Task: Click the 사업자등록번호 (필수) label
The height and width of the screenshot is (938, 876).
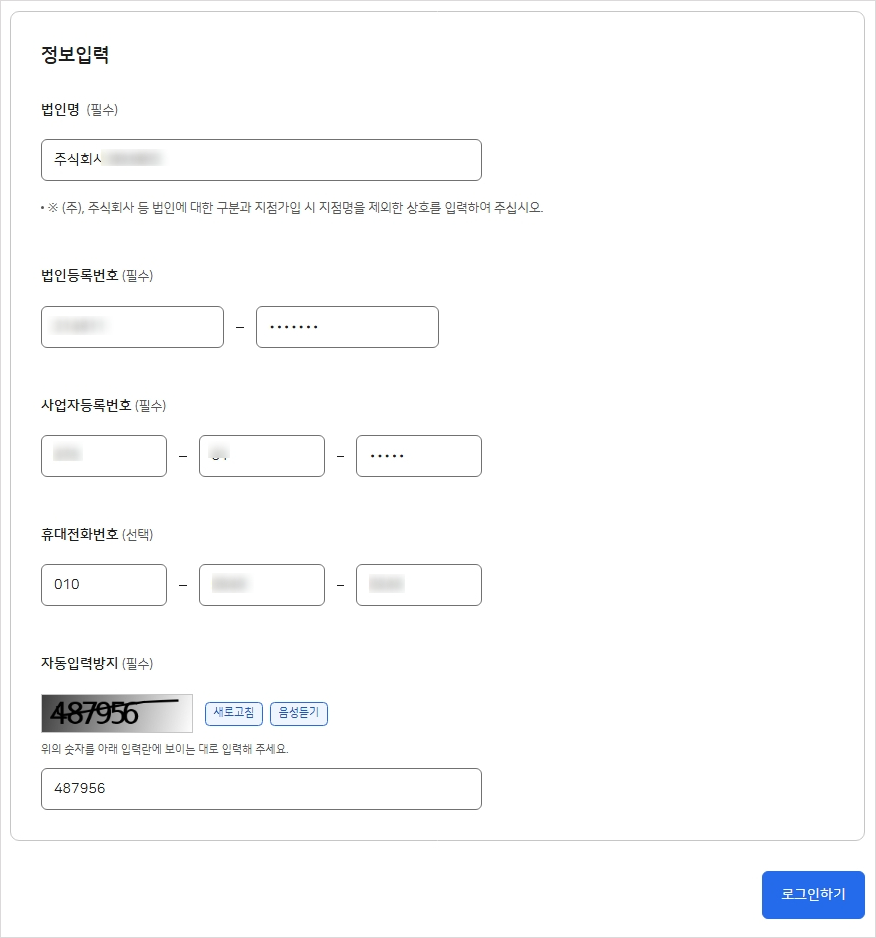Action: pyautogui.click(x=104, y=405)
